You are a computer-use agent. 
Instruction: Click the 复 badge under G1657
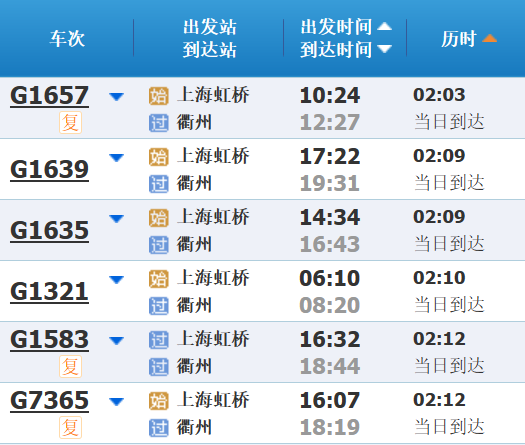click(70, 123)
